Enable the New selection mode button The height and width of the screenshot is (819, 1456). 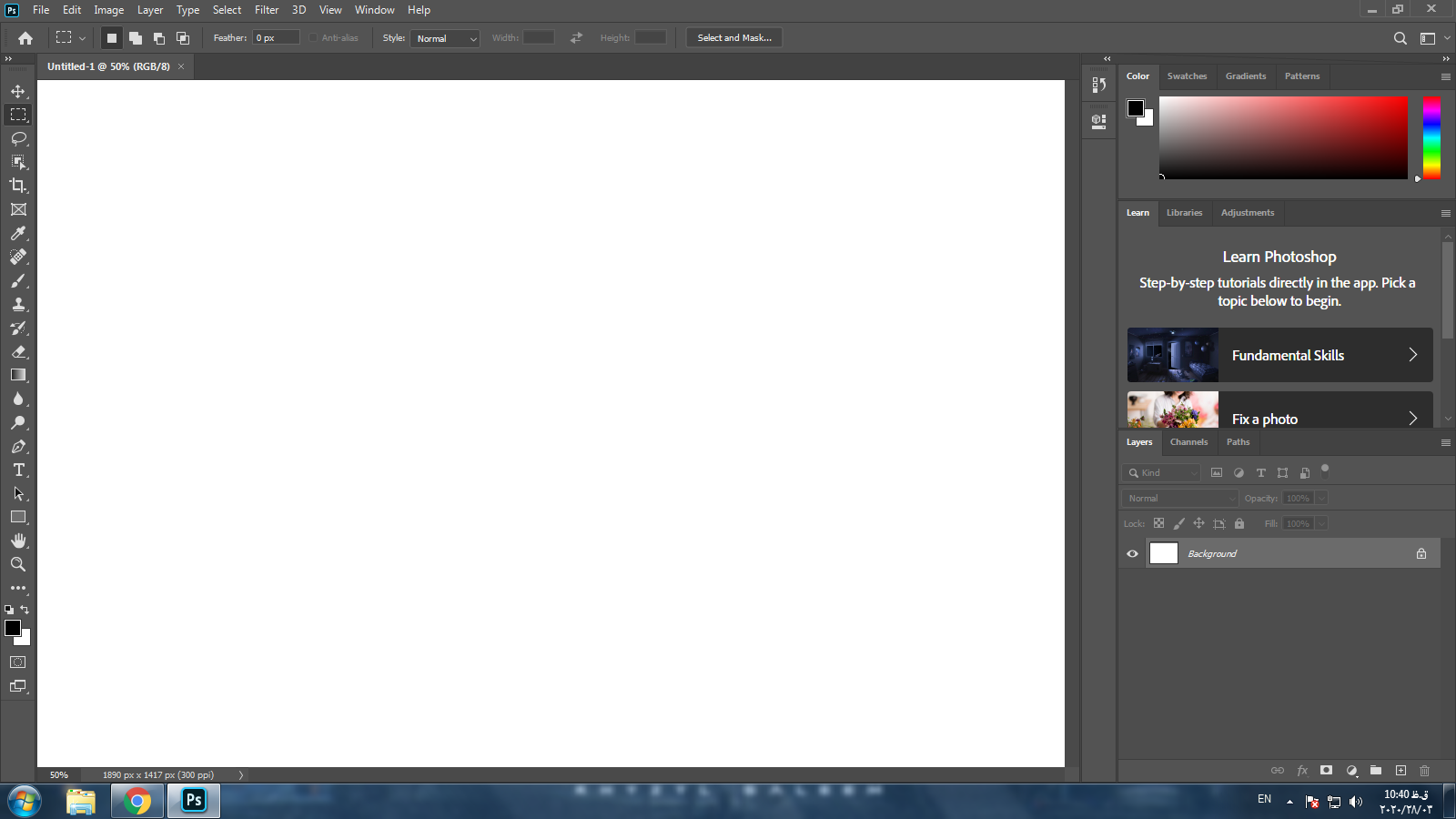pos(112,38)
